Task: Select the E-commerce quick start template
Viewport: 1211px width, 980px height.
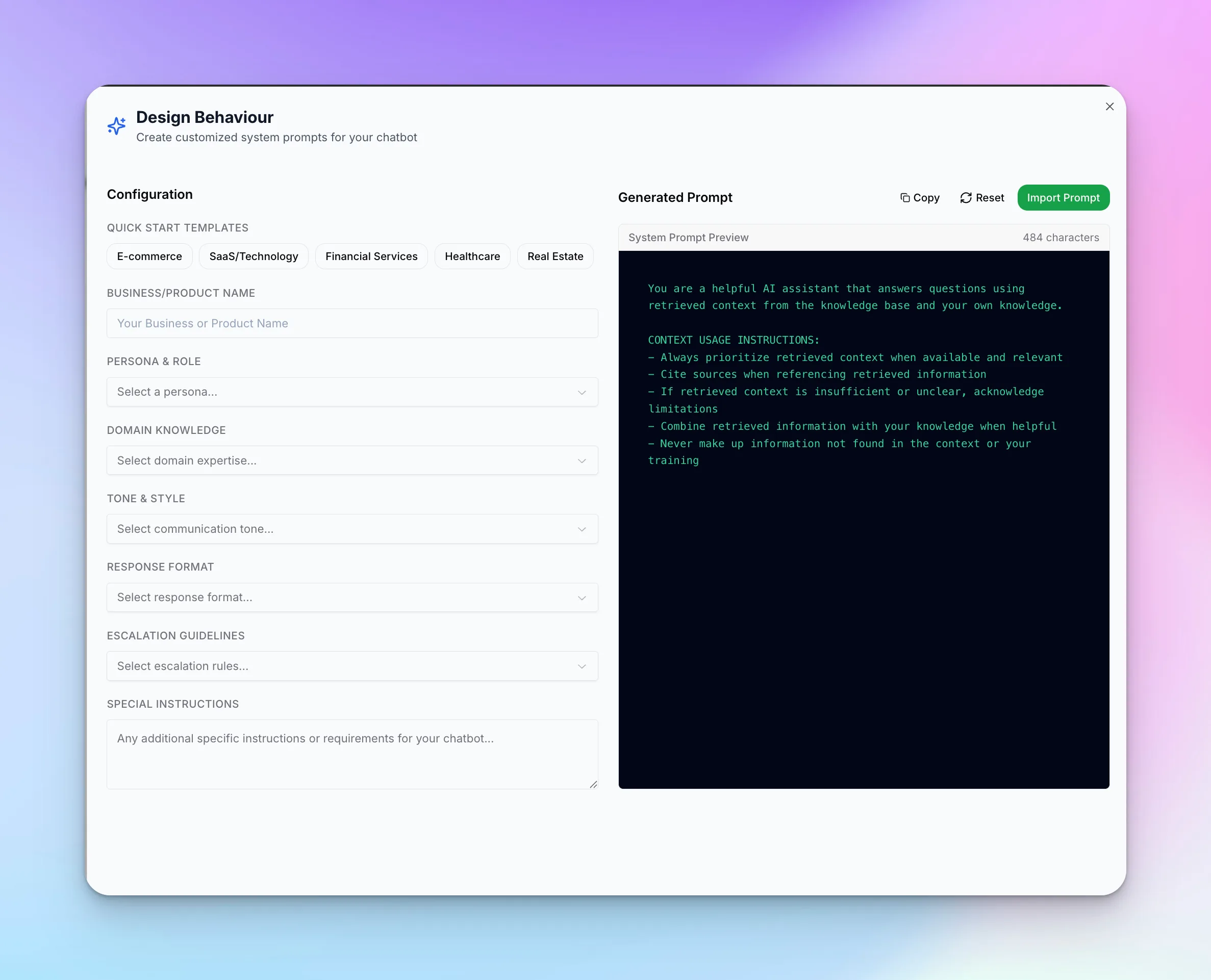Action: click(x=149, y=256)
